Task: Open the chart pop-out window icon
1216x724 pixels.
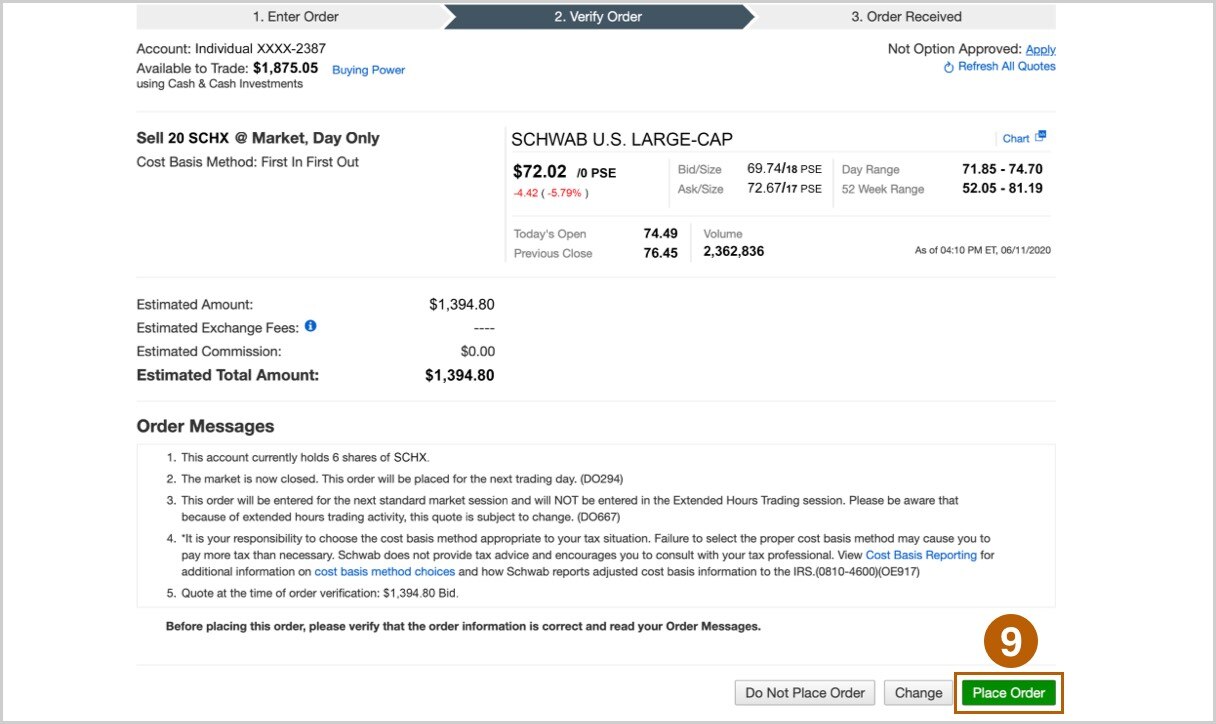Action: tap(1040, 136)
